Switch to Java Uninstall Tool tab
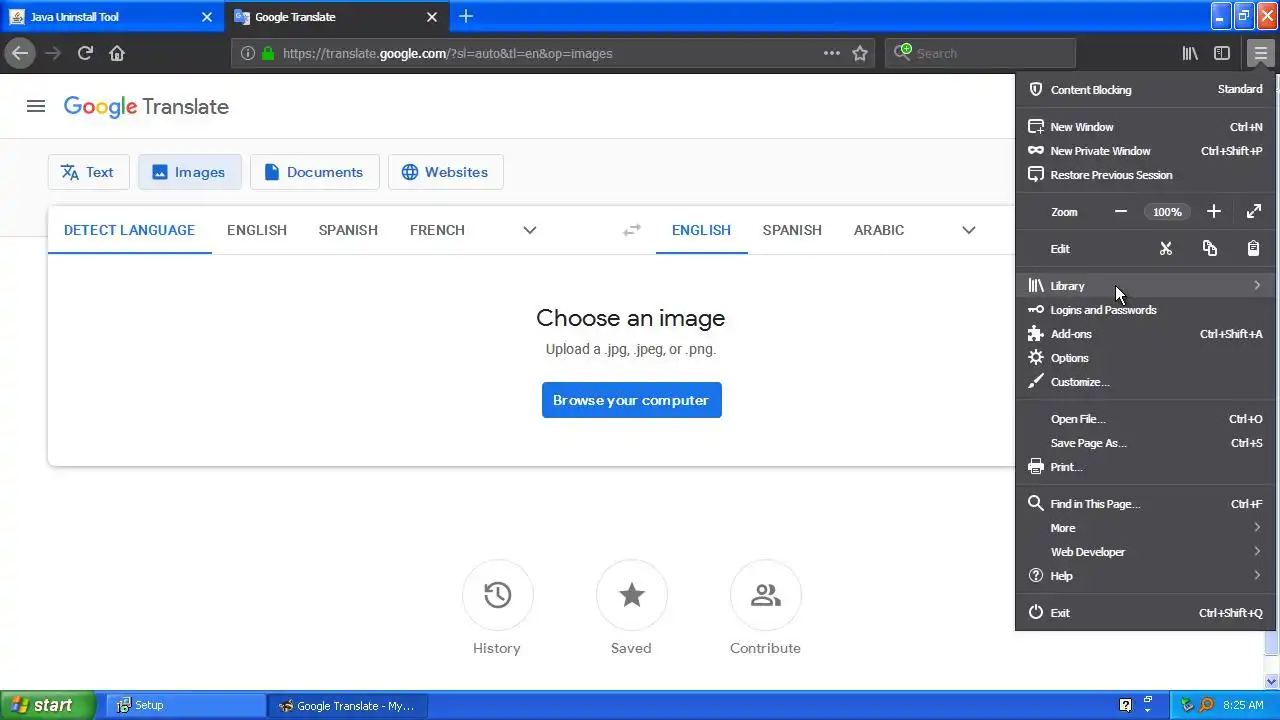Viewport: 1280px width, 720px height. 112,17
